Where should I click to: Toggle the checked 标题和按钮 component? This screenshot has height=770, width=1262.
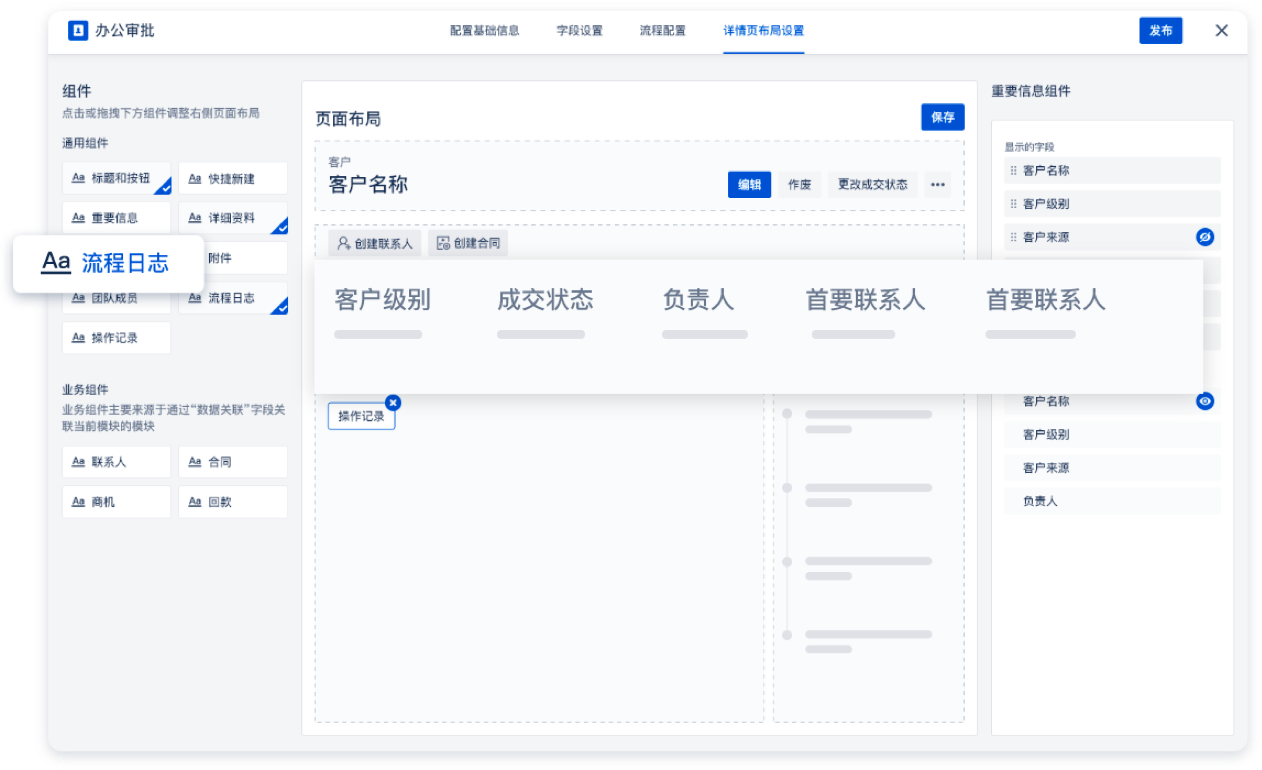[116, 178]
